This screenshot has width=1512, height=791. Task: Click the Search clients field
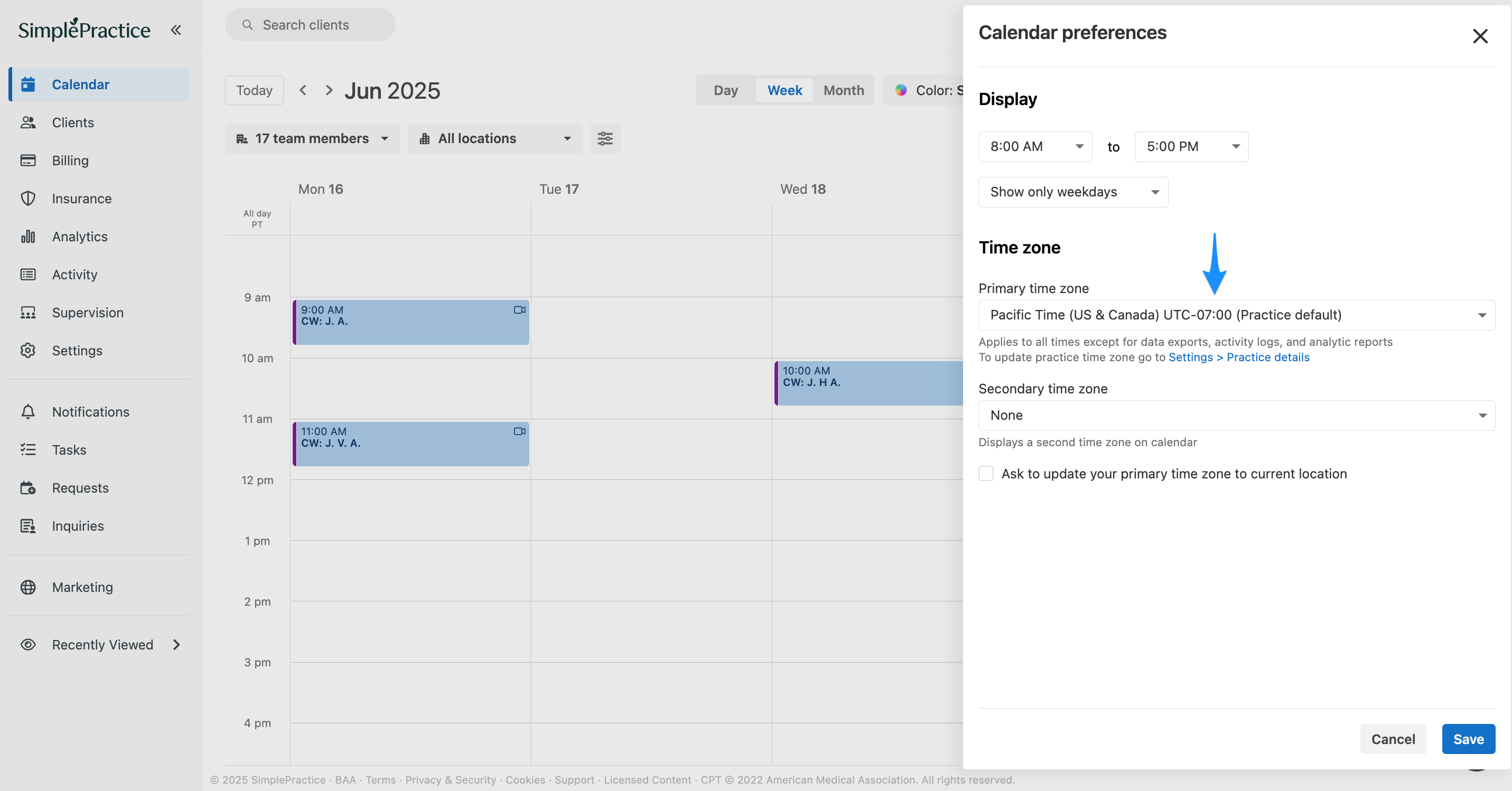(310, 25)
